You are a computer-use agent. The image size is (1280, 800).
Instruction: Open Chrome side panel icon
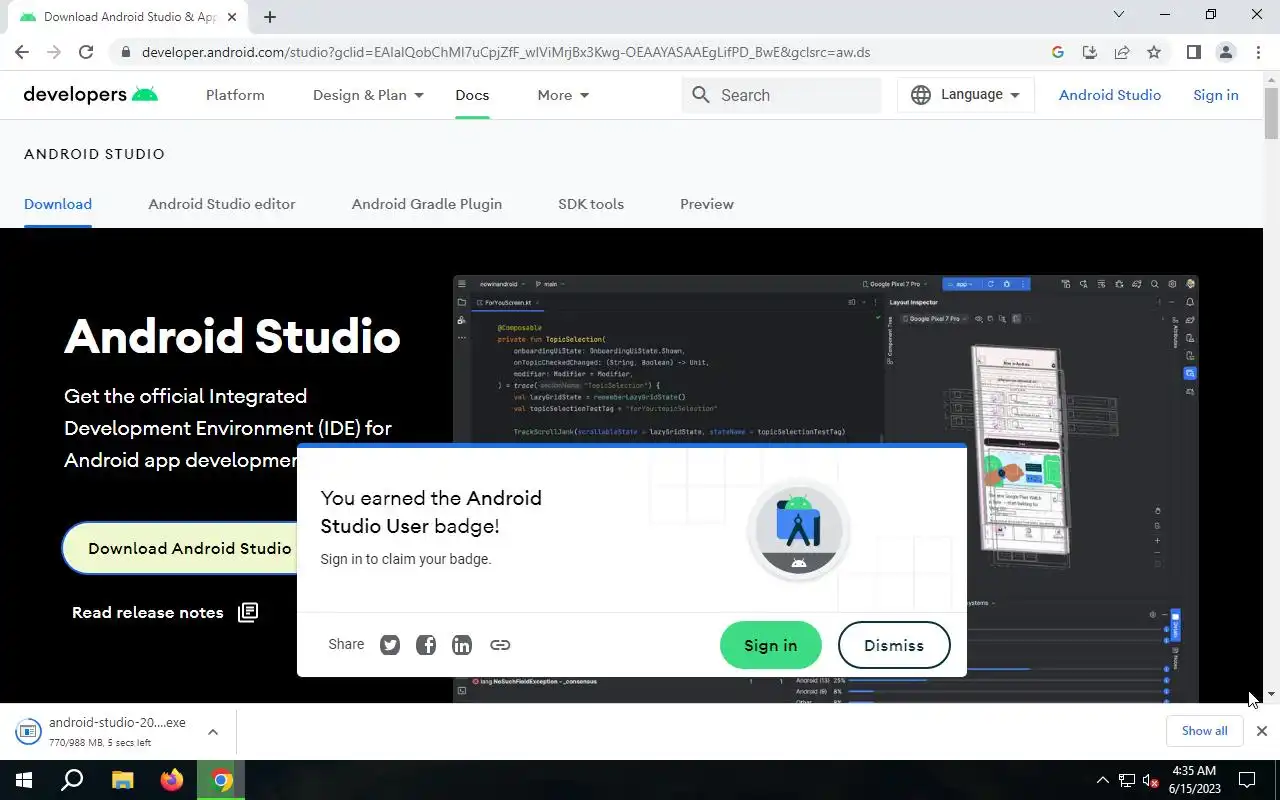(x=1193, y=52)
